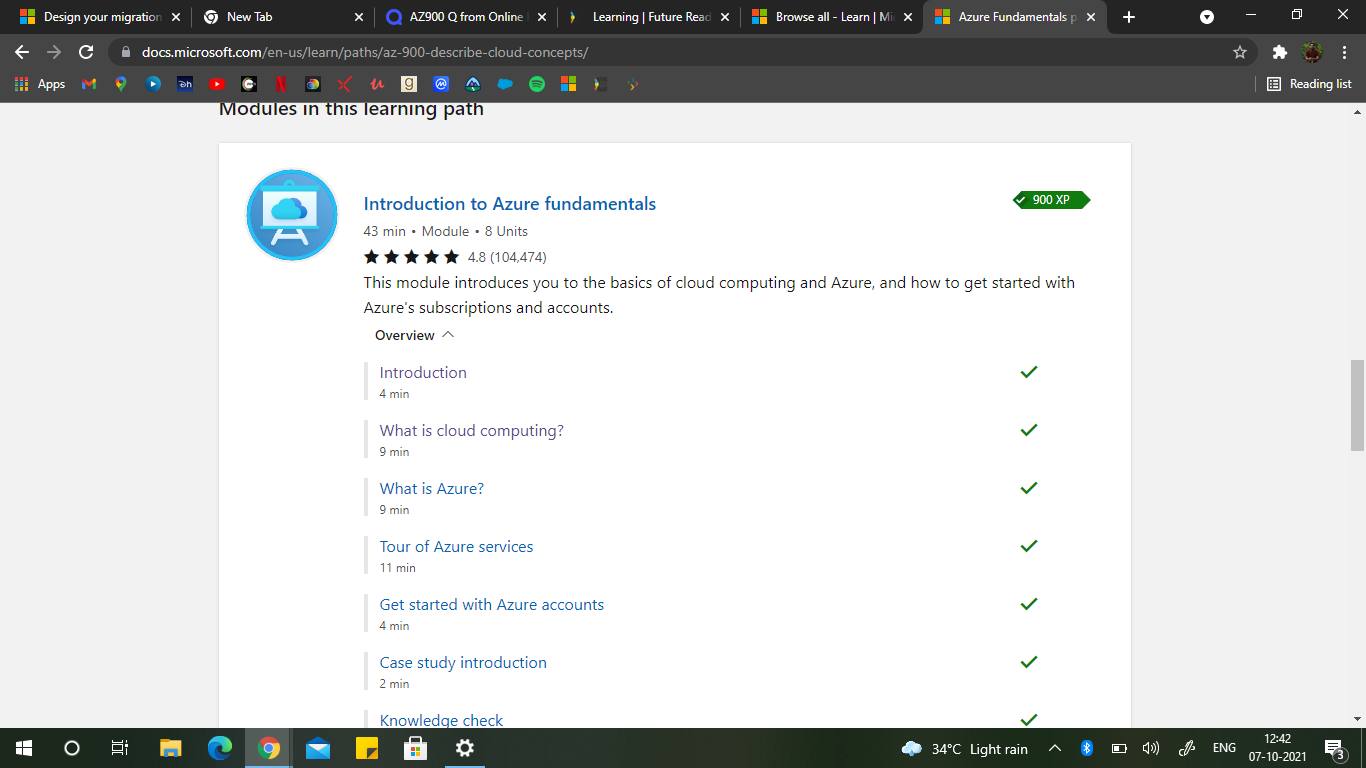This screenshot has height=768, width=1366.
Task: Open File Explorer from the taskbar
Action: 171,747
